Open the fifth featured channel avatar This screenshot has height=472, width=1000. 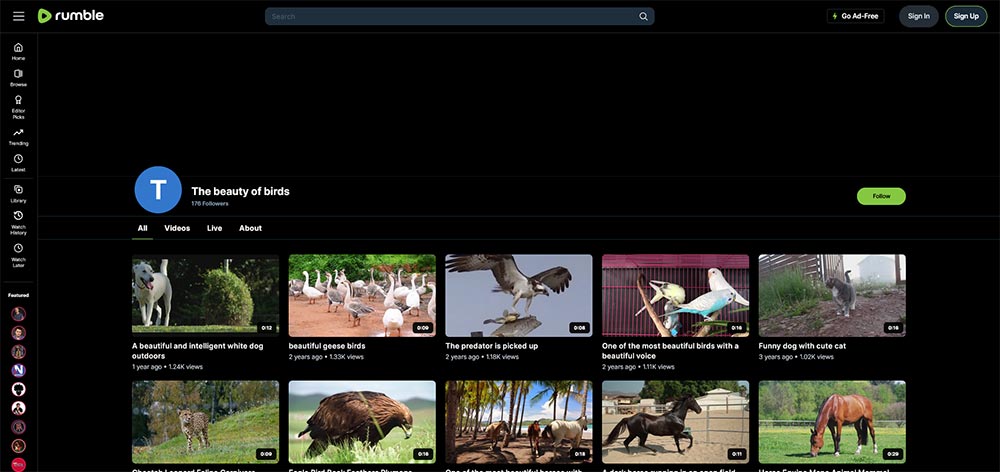[18, 389]
